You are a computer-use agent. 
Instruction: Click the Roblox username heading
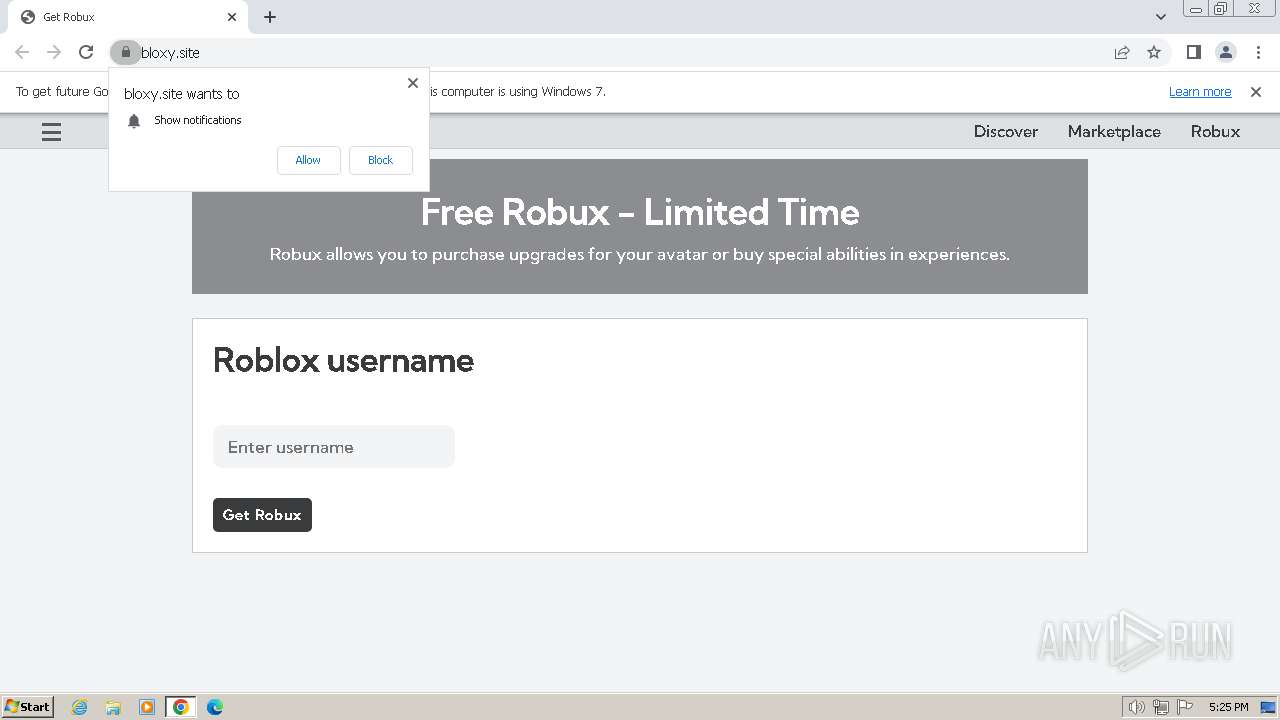coord(343,360)
